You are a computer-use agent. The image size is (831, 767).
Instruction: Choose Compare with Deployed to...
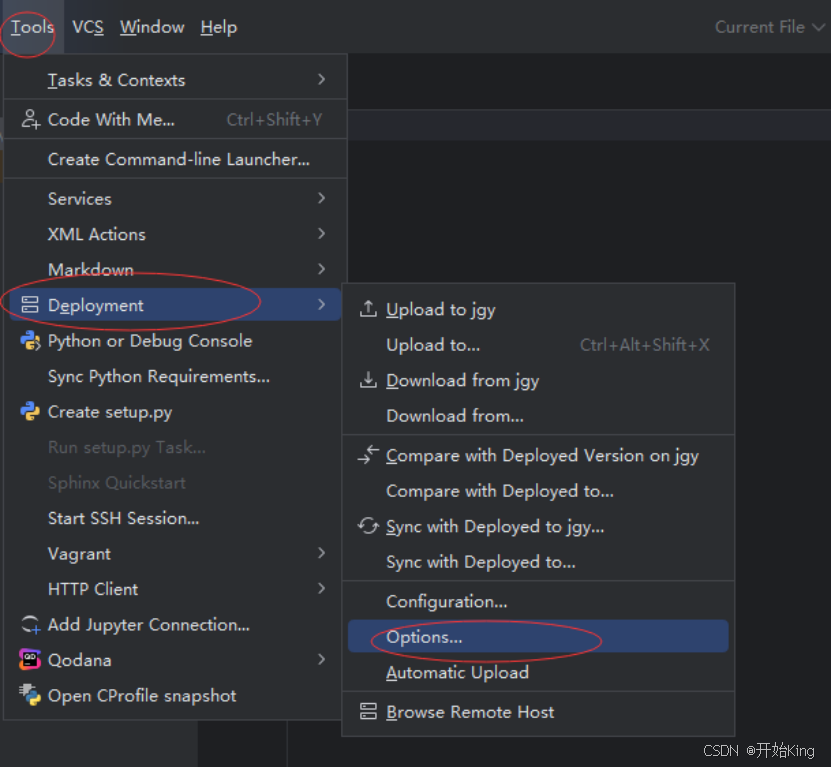pos(538,491)
